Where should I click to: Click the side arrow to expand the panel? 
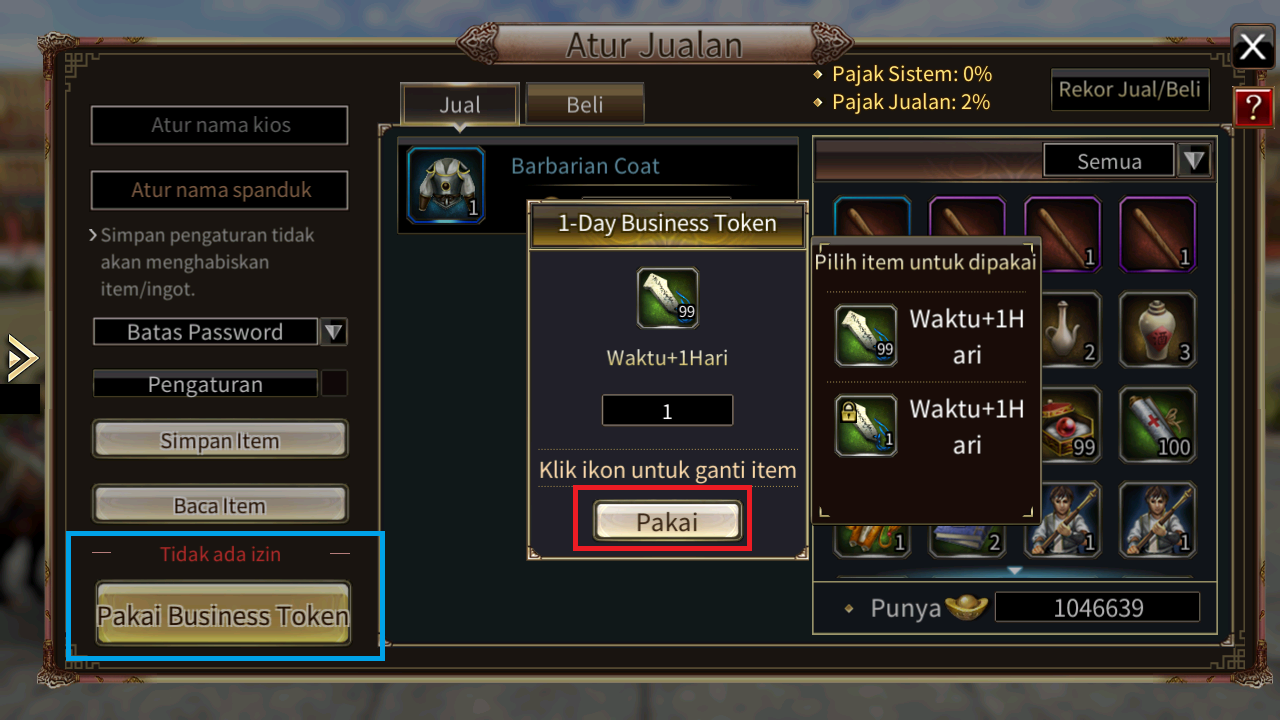[20, 358]
